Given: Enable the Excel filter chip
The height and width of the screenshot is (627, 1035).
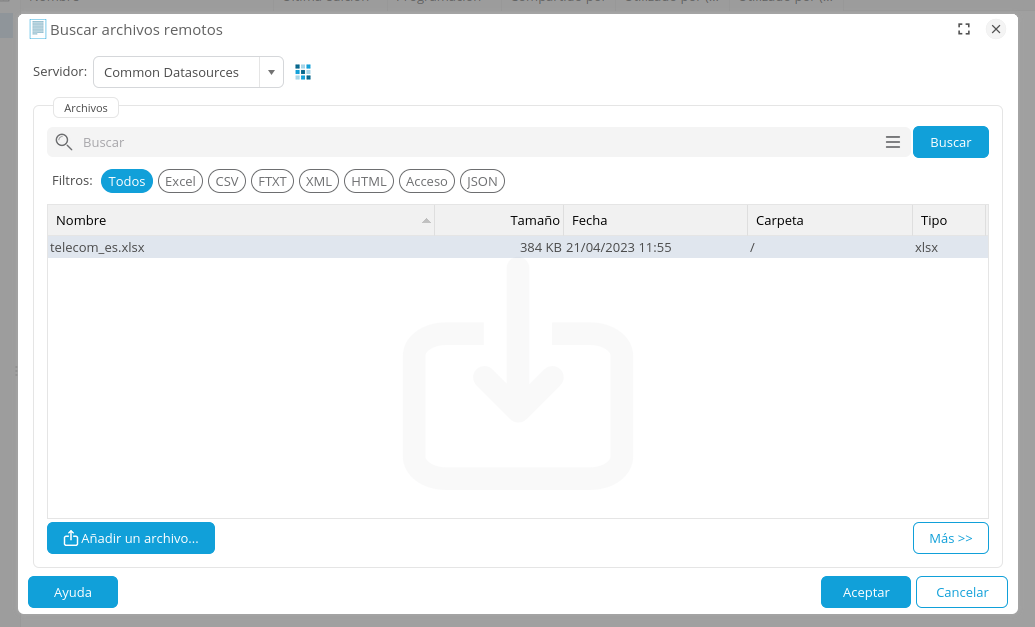Looking at the screenshot, I should click(x=180, y=181).
